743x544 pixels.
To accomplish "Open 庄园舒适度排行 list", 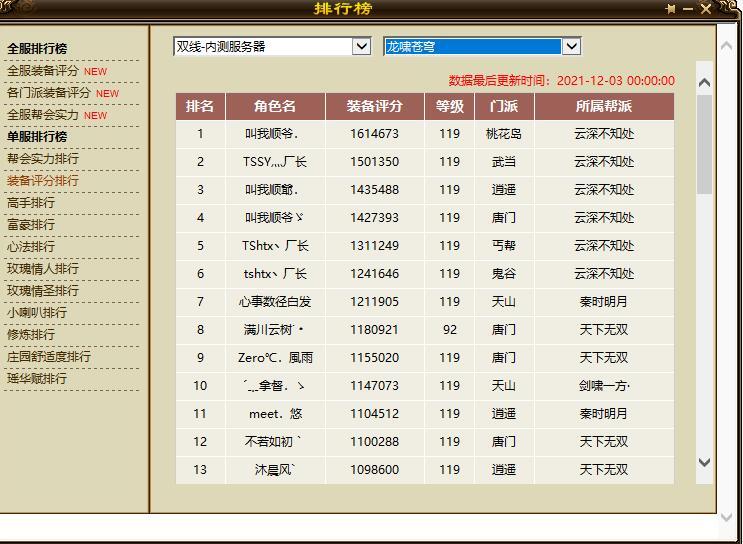I will 48,356.
